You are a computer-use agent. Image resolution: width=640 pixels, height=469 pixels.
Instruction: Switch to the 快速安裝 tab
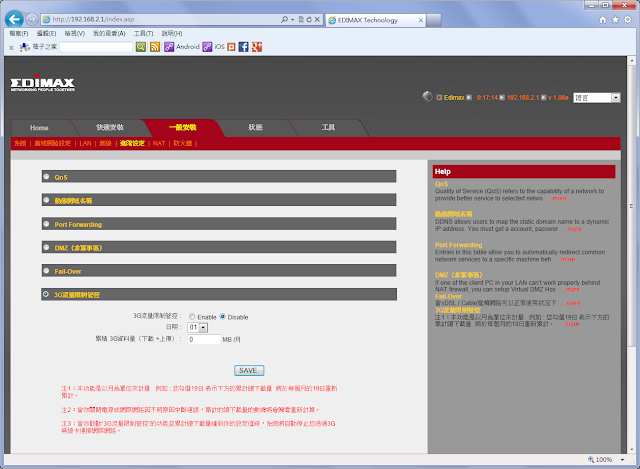pyautogui.click(x=110, y=128)
